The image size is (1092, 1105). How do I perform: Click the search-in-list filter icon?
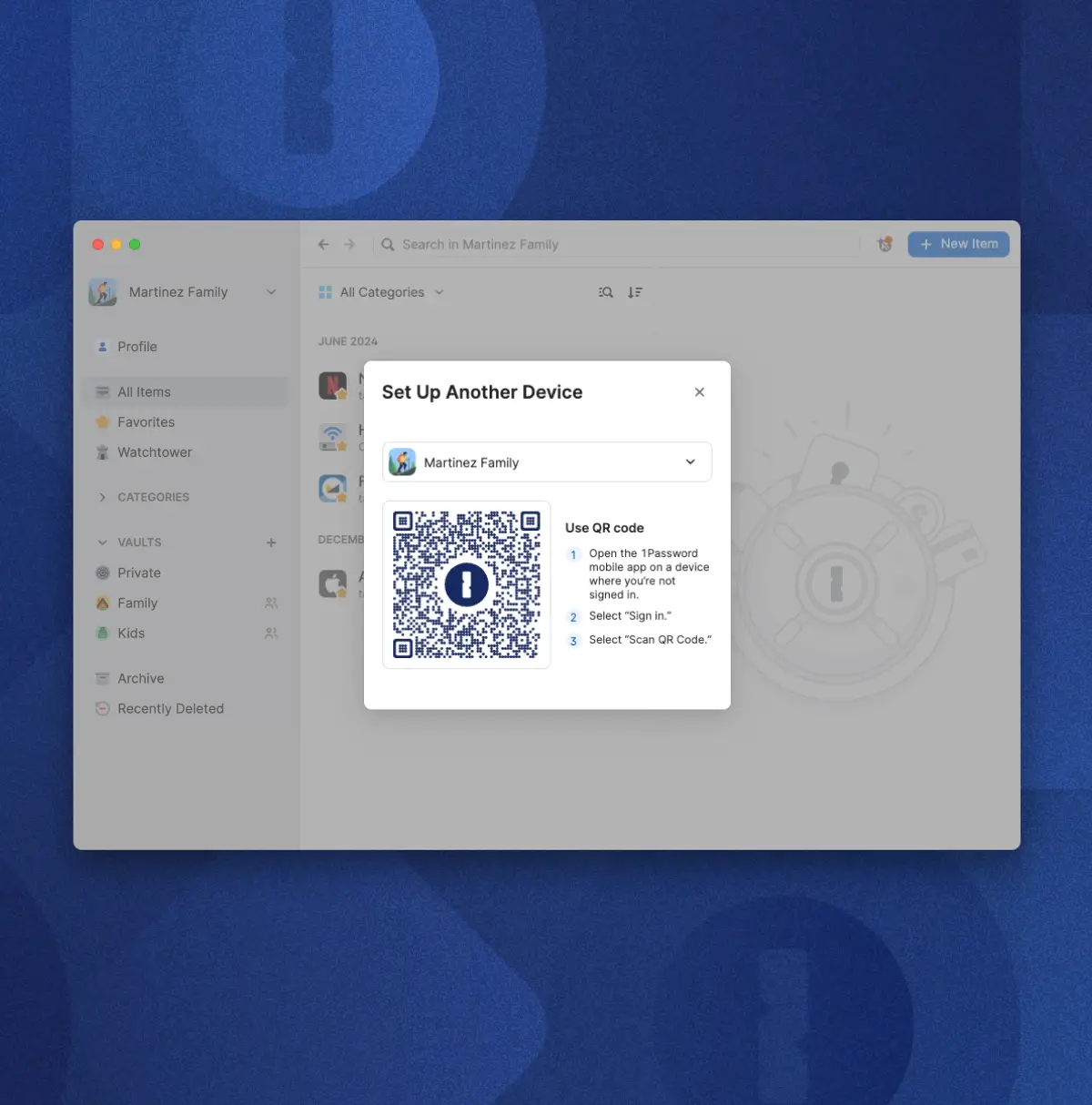click(x=605, y=292)
